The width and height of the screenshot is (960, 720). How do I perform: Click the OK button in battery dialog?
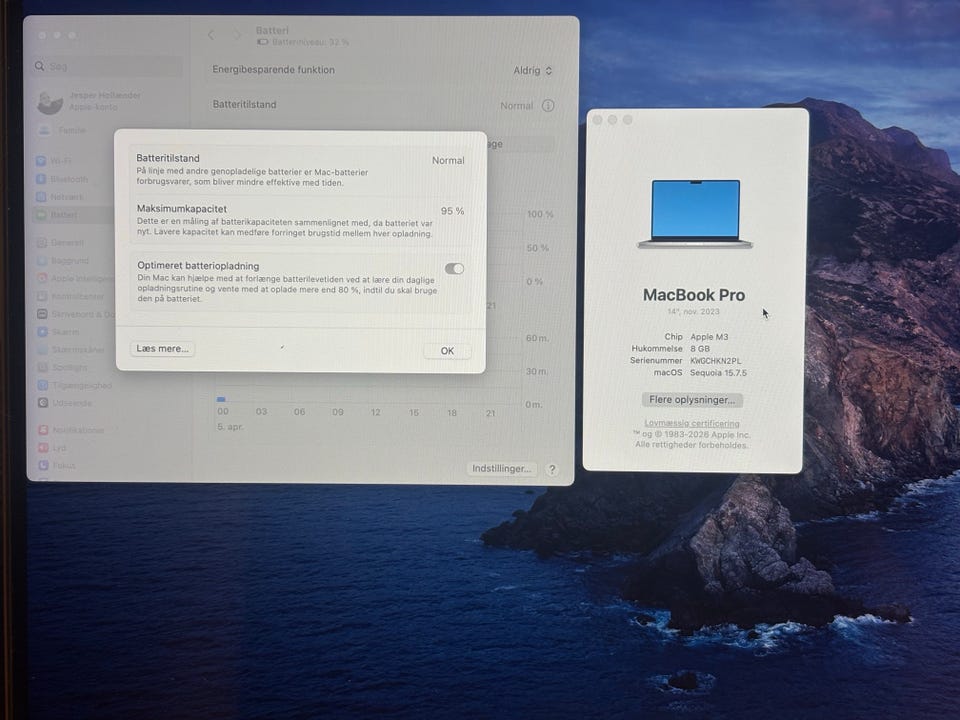[x=447, y=351]
